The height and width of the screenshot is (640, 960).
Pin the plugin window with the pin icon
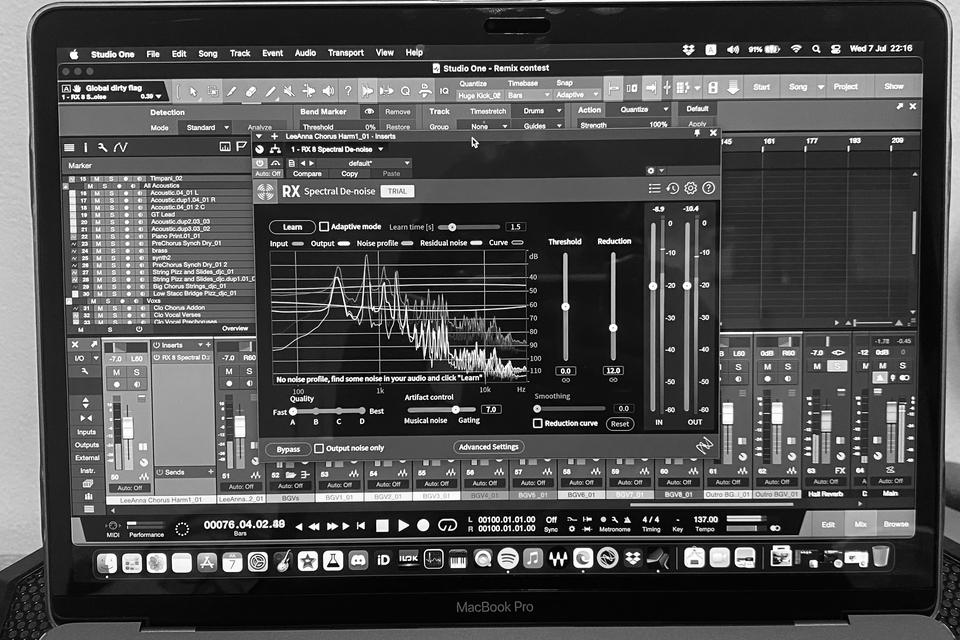point(697,133)
